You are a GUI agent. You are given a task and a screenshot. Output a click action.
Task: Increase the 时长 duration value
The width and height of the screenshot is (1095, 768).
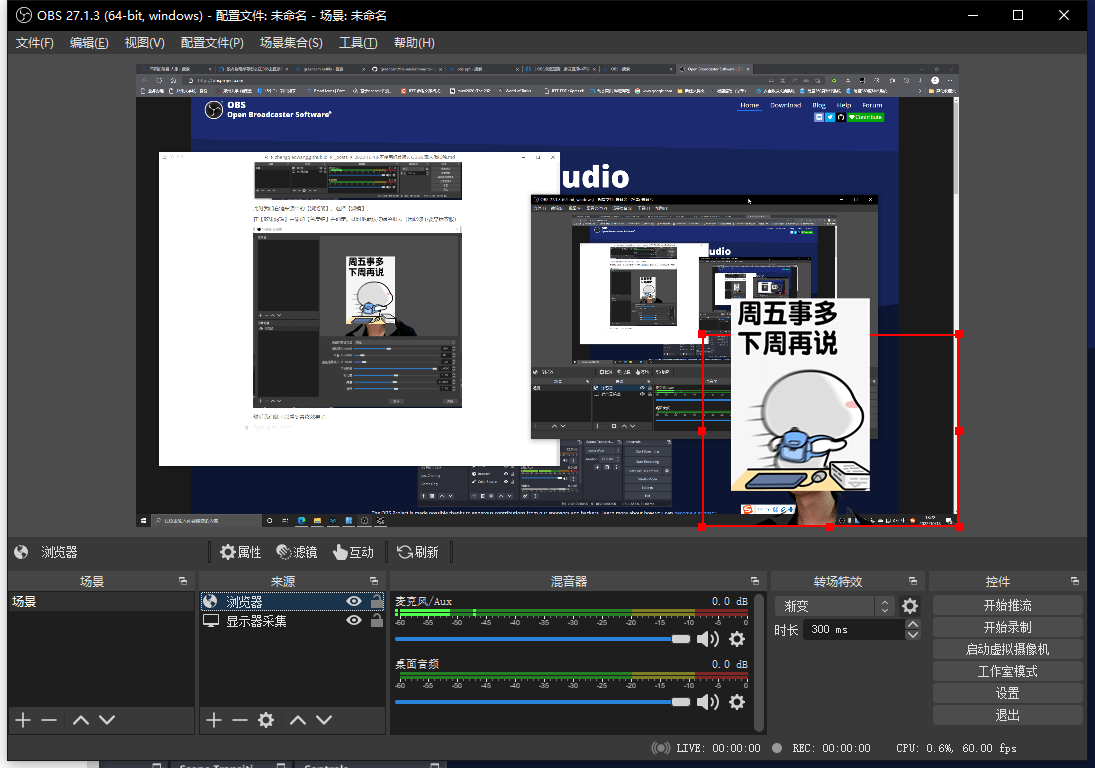[913, 624]
